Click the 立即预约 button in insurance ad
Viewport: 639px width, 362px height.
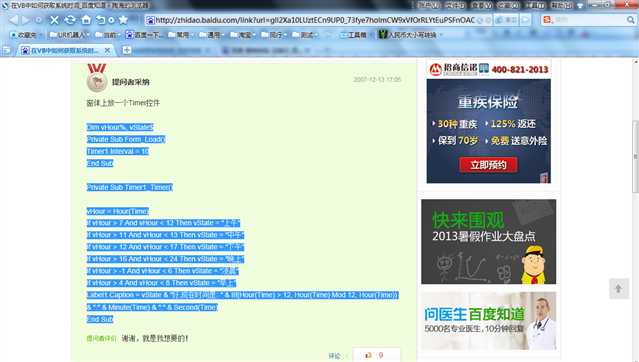pyautogui.click(x=489, y=165)
